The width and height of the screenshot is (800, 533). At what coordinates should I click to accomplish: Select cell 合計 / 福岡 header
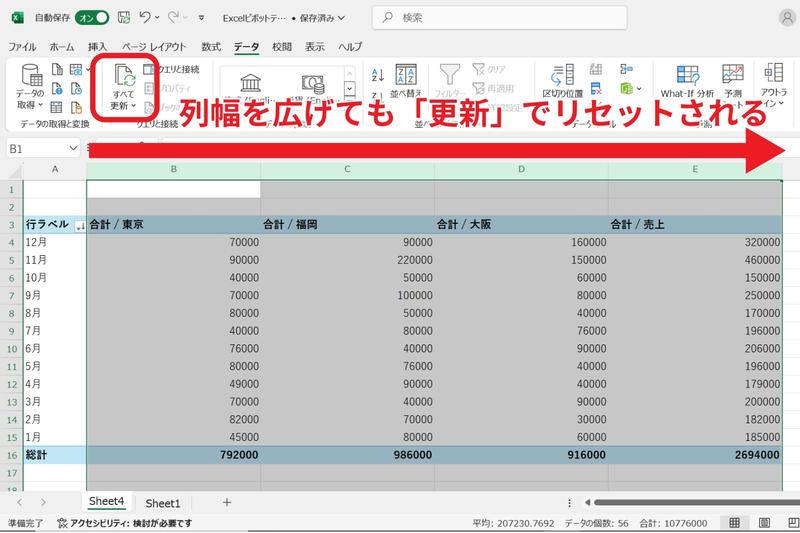point(347,224)
